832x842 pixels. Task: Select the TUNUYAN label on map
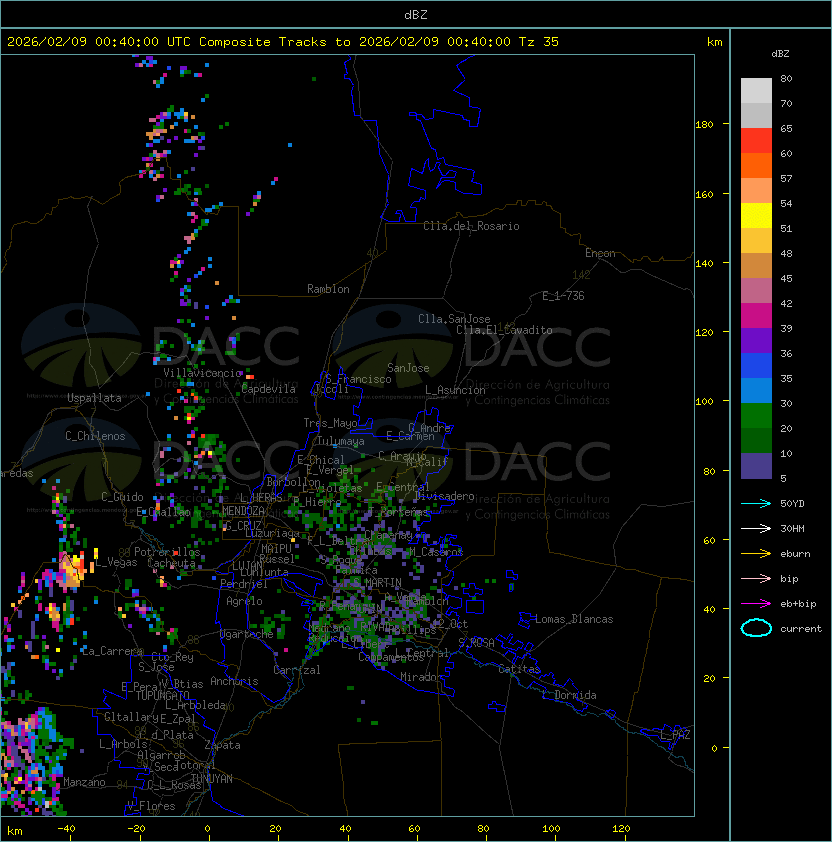point(212,777)
